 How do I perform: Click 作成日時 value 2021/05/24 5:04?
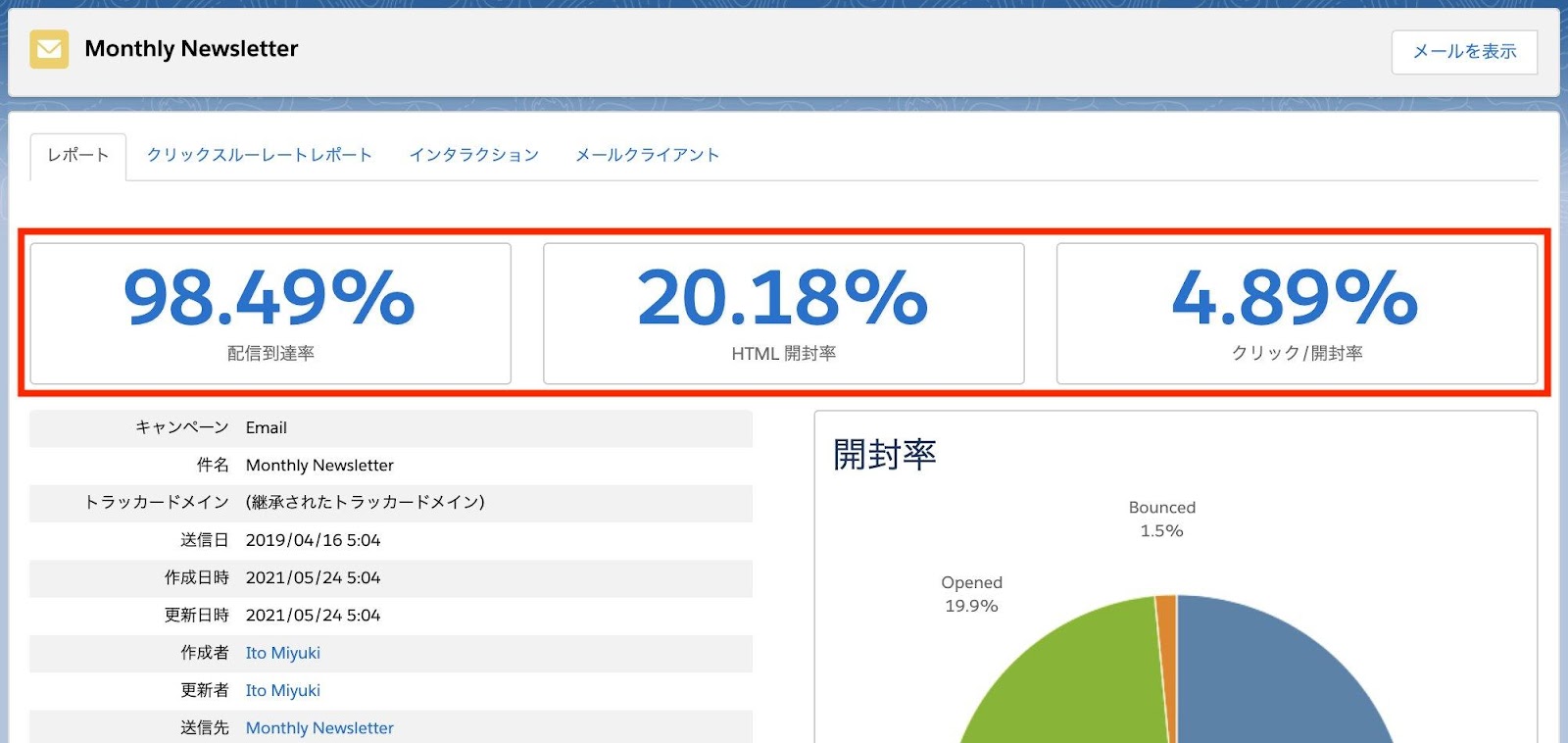tap(313, 577)
